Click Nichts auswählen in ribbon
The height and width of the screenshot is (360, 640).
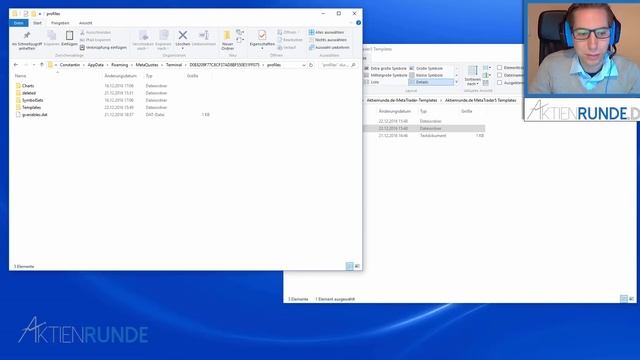[328, 40]
